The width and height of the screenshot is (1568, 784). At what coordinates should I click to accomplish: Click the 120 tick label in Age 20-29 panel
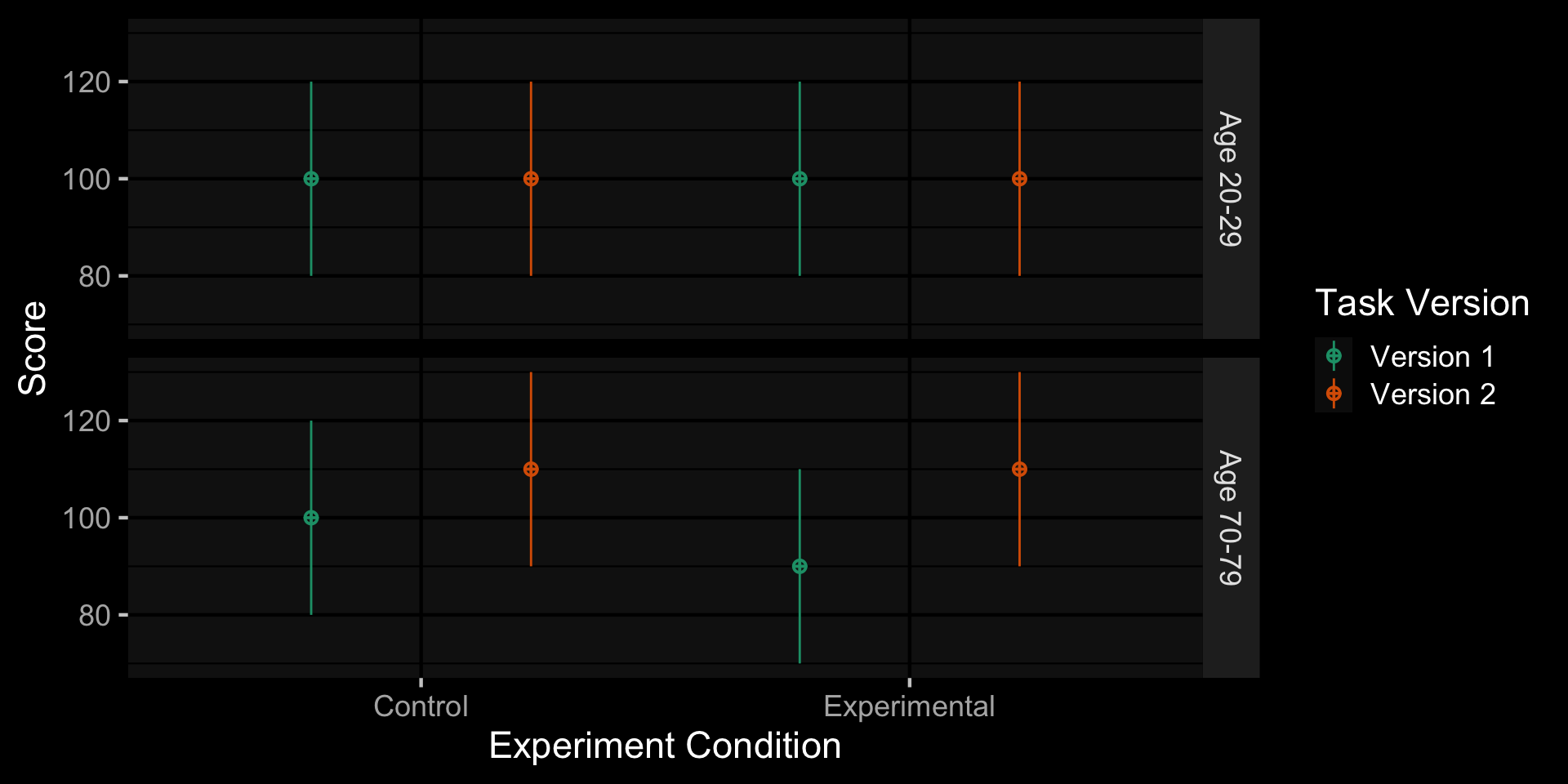pos(87,82)
